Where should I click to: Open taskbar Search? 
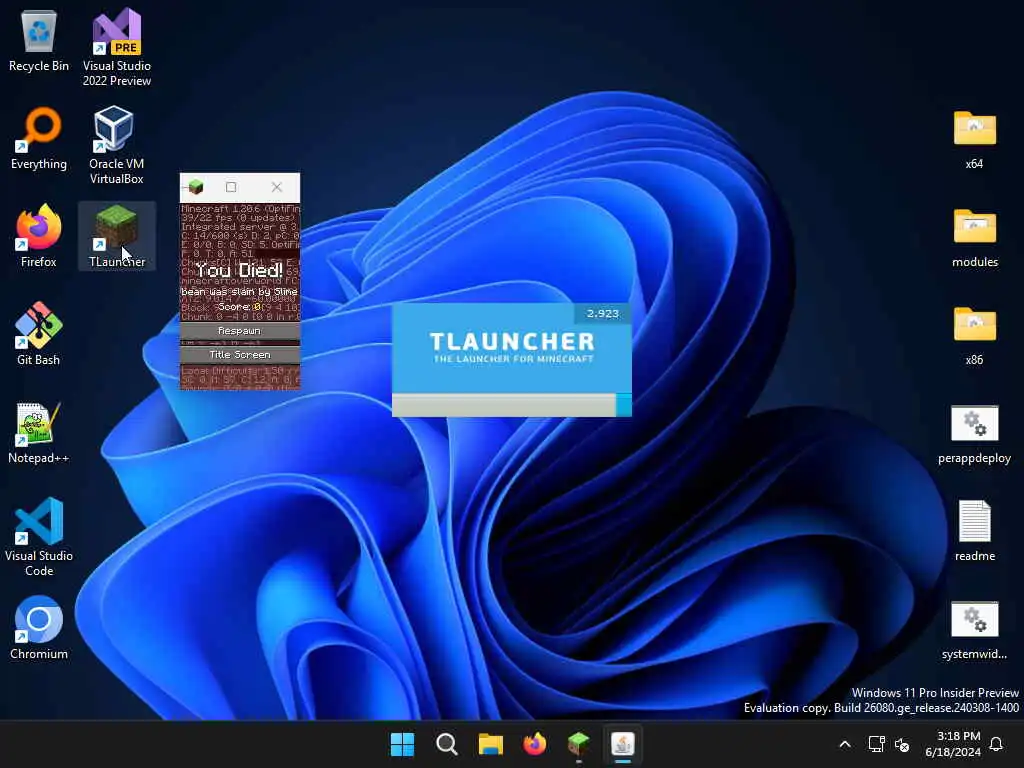coord(447,744)
